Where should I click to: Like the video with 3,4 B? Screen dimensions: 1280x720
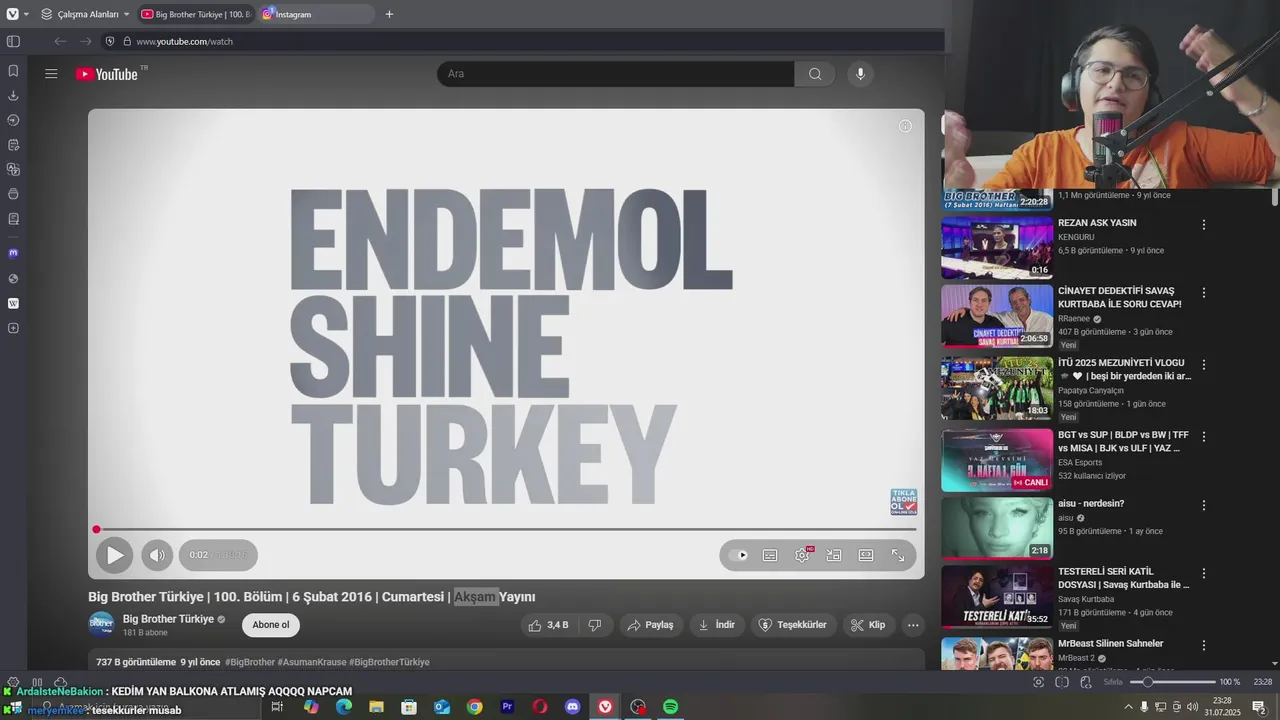tap(549, 625)
